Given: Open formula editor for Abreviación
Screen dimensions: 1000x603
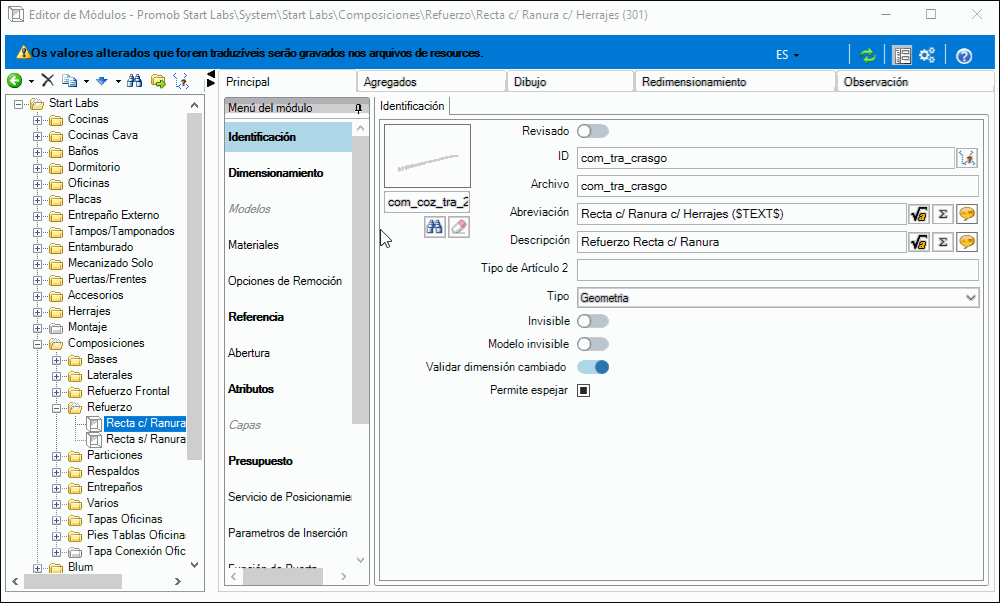Looking at the screenshot, I should [x=919, y=214].
